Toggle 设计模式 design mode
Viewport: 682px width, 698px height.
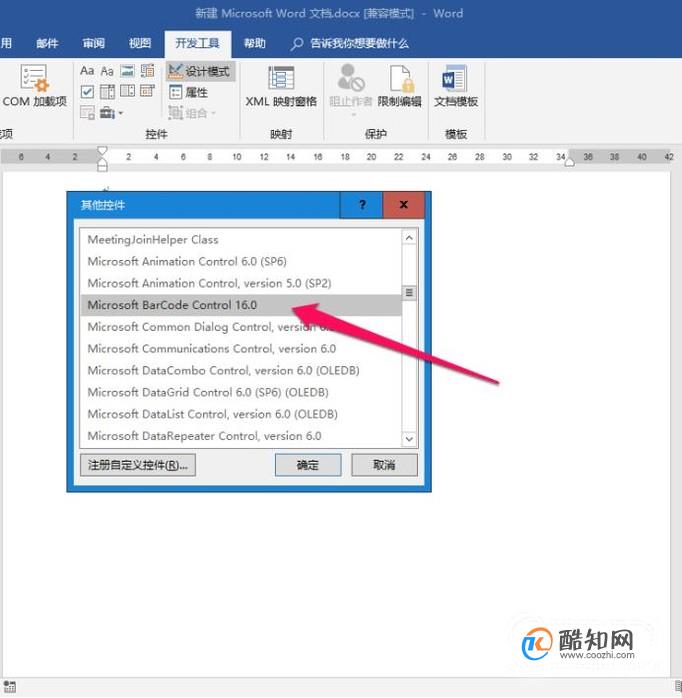pos(200,71)
